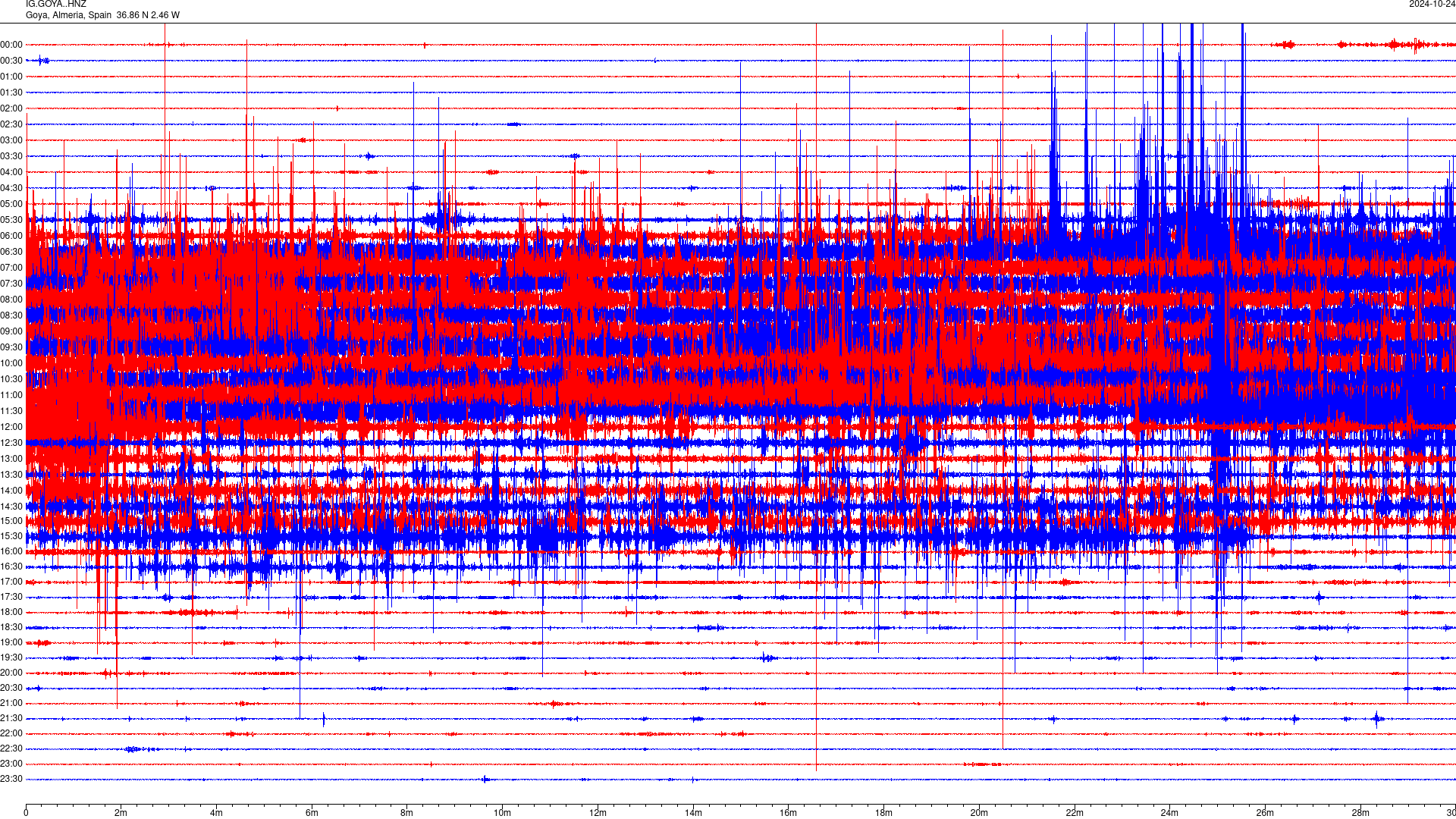The height and width of the screenshot is (819, 1456).
Task: Click the 28m tick on minute axis
Action: [x=1360, y=813]
